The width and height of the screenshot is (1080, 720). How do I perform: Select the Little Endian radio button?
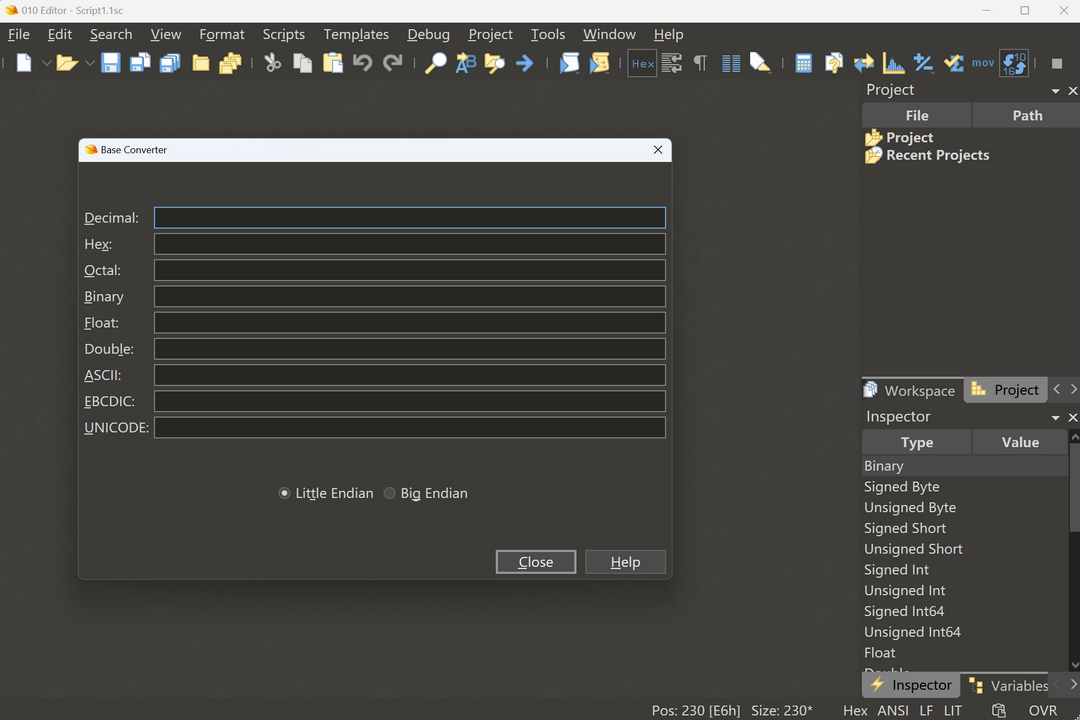click(x=284, y=493)
